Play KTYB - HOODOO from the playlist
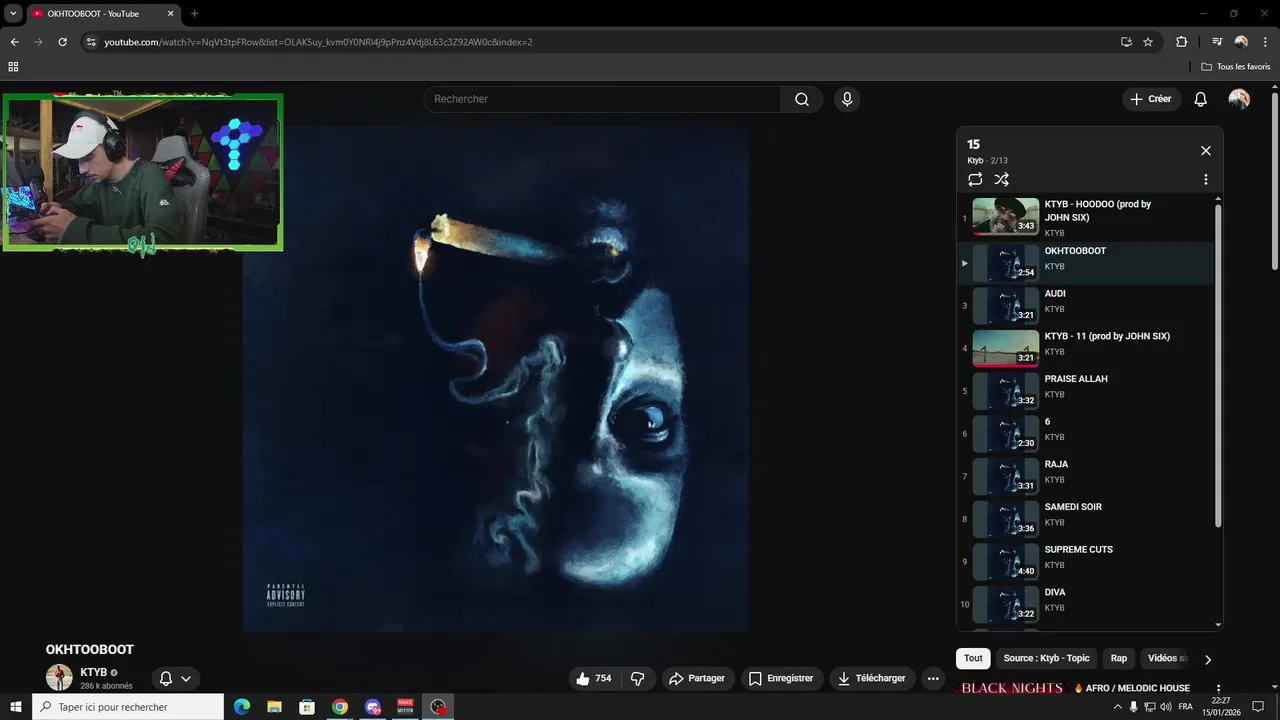 [x=1085, y=217]
